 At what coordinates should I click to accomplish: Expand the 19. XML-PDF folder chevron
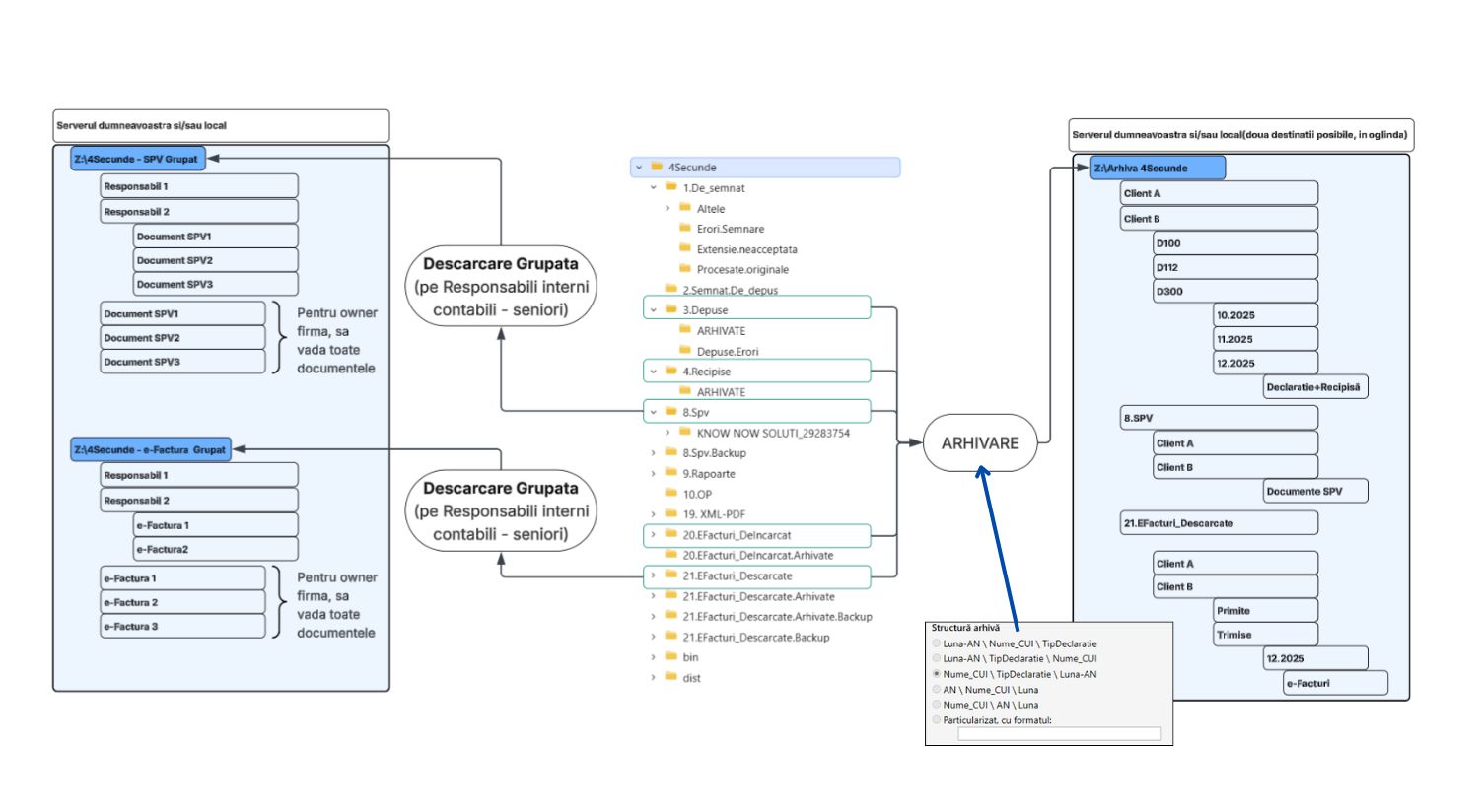653,514
